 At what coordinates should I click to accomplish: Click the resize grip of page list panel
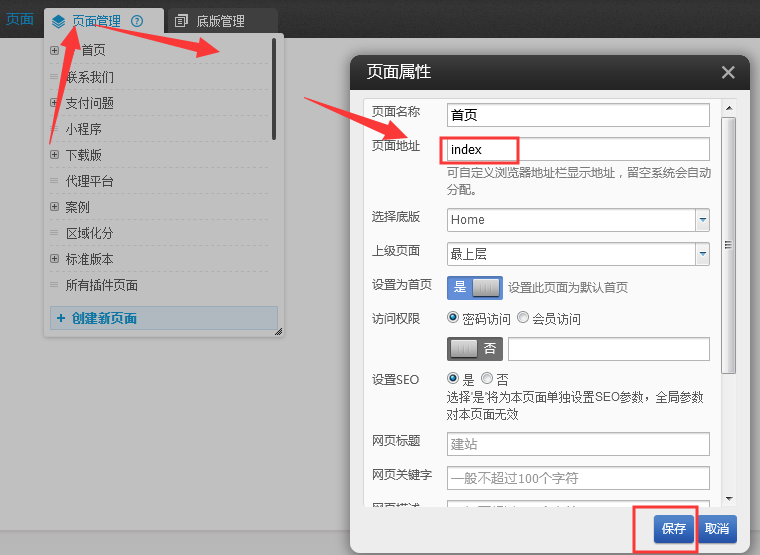(277, 330)
